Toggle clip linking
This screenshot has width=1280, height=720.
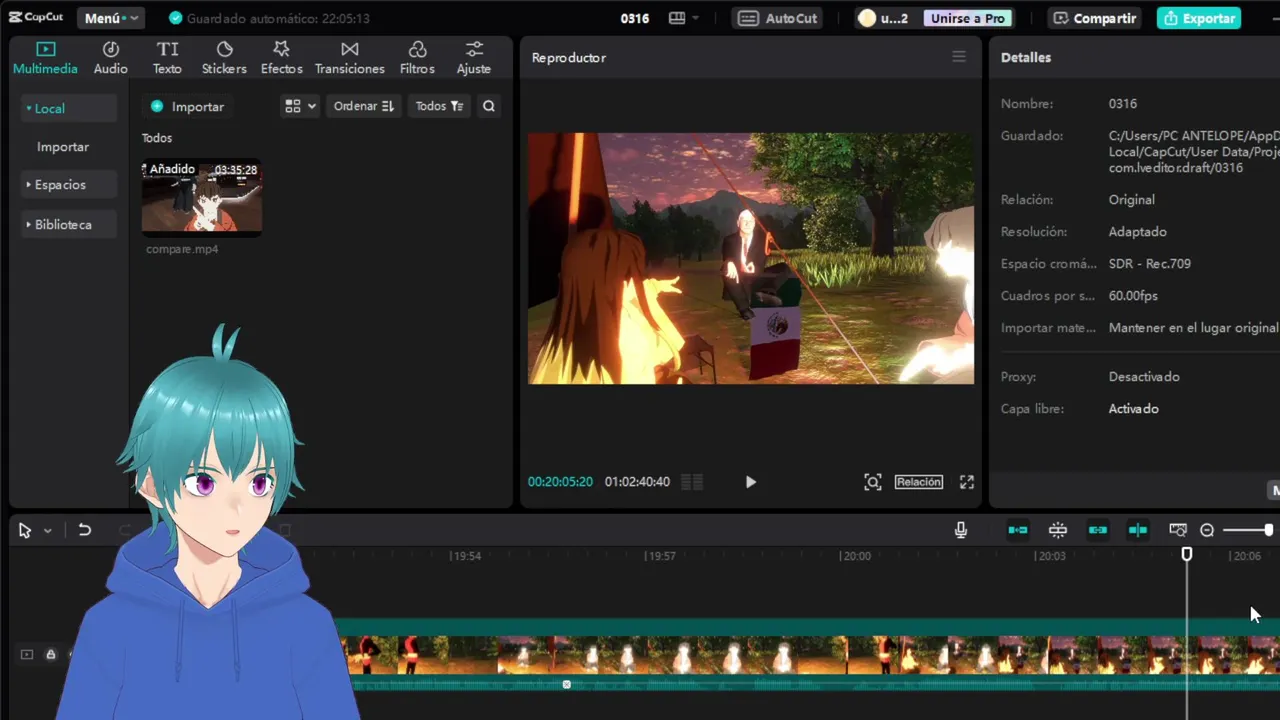pos(1098,530)
